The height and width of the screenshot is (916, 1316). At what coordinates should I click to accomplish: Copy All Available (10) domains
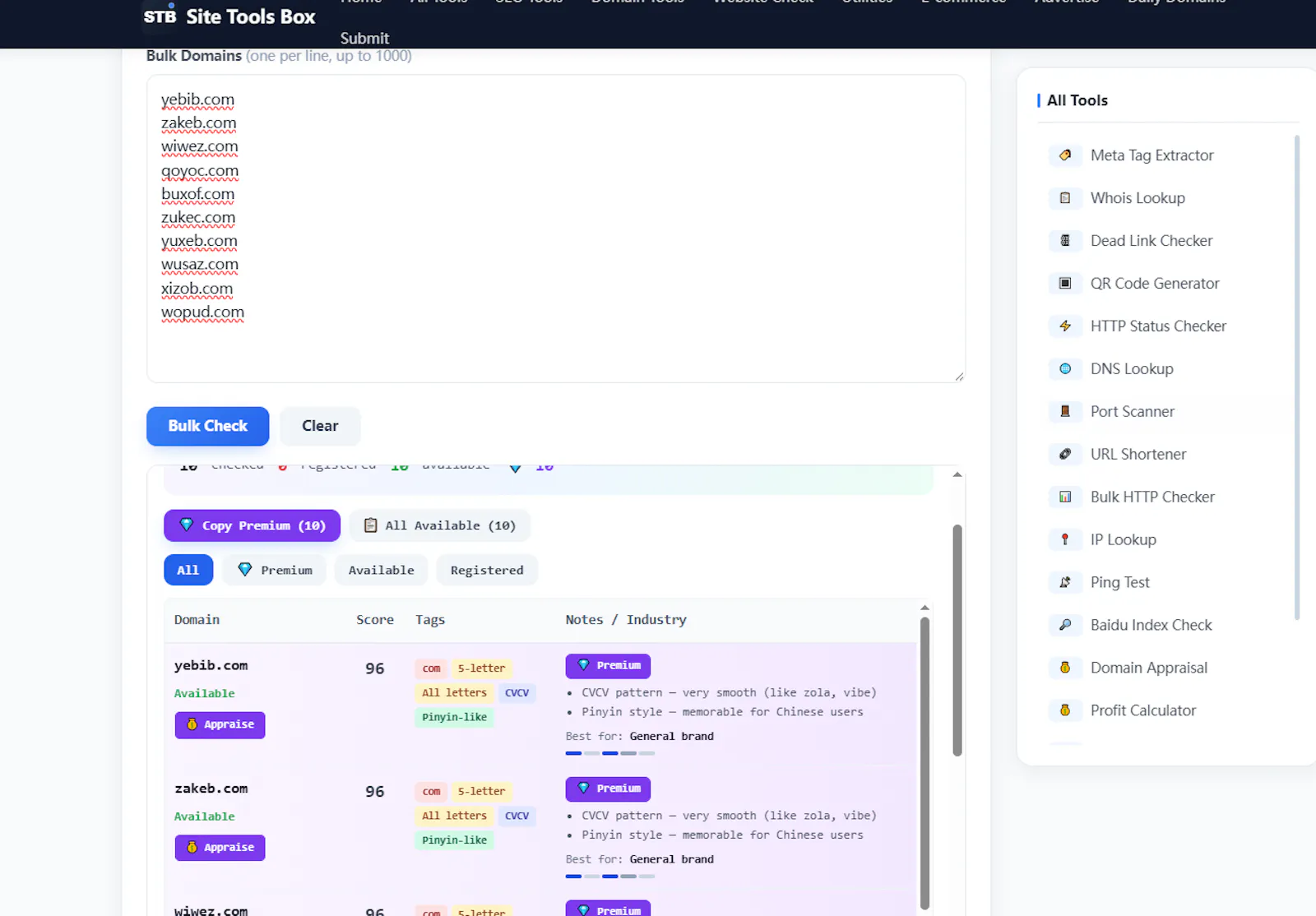click(440, 525)
